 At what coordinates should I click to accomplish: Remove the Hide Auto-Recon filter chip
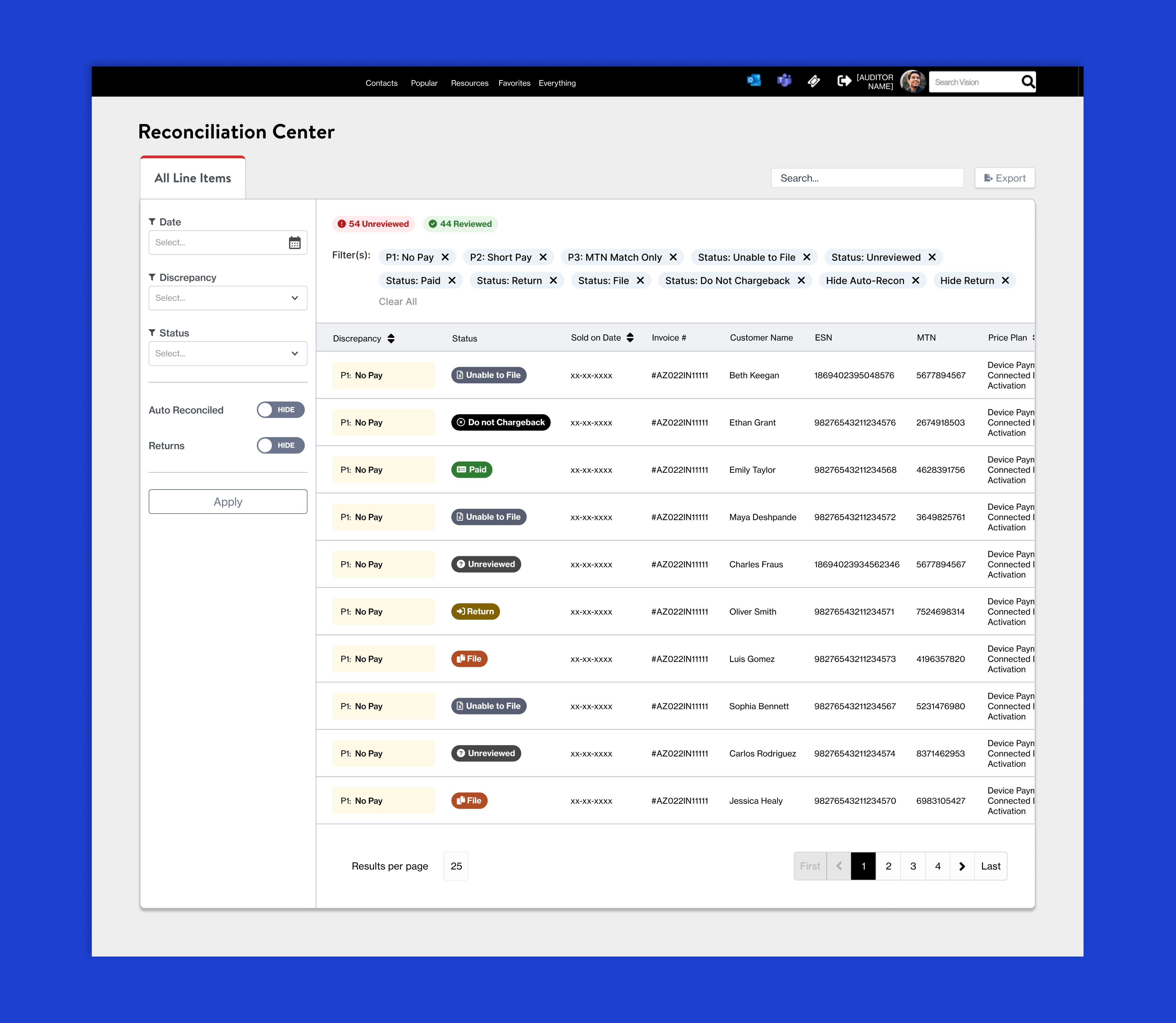[x=916, y=280]
